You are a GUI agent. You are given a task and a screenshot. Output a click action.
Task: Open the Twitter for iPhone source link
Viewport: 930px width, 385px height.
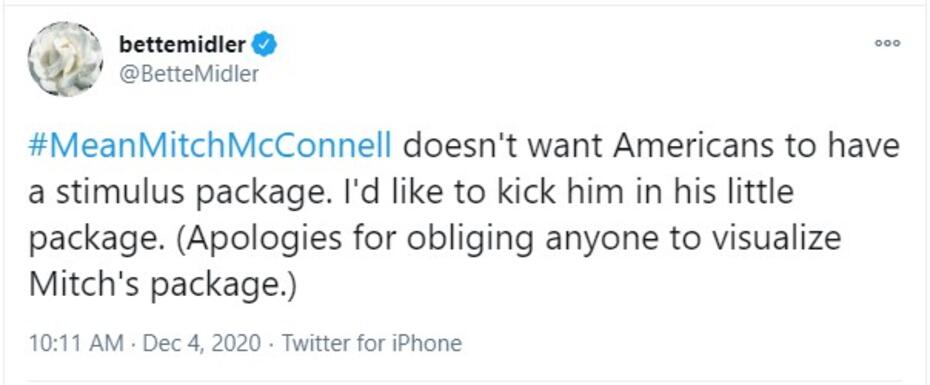pyautogui.click(x=371, y=343)
